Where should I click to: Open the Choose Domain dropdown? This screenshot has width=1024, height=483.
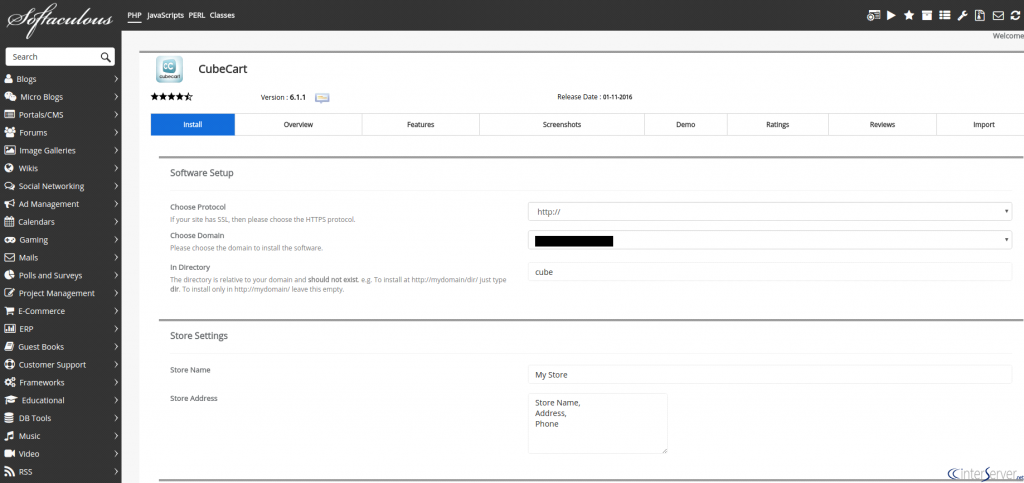[770, 240]
